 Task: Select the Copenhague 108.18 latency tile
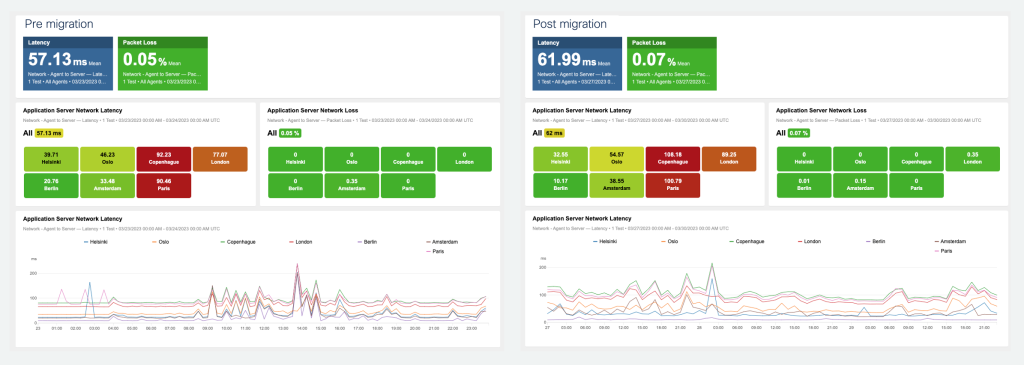pyautogui.click(x=672, y=159)
